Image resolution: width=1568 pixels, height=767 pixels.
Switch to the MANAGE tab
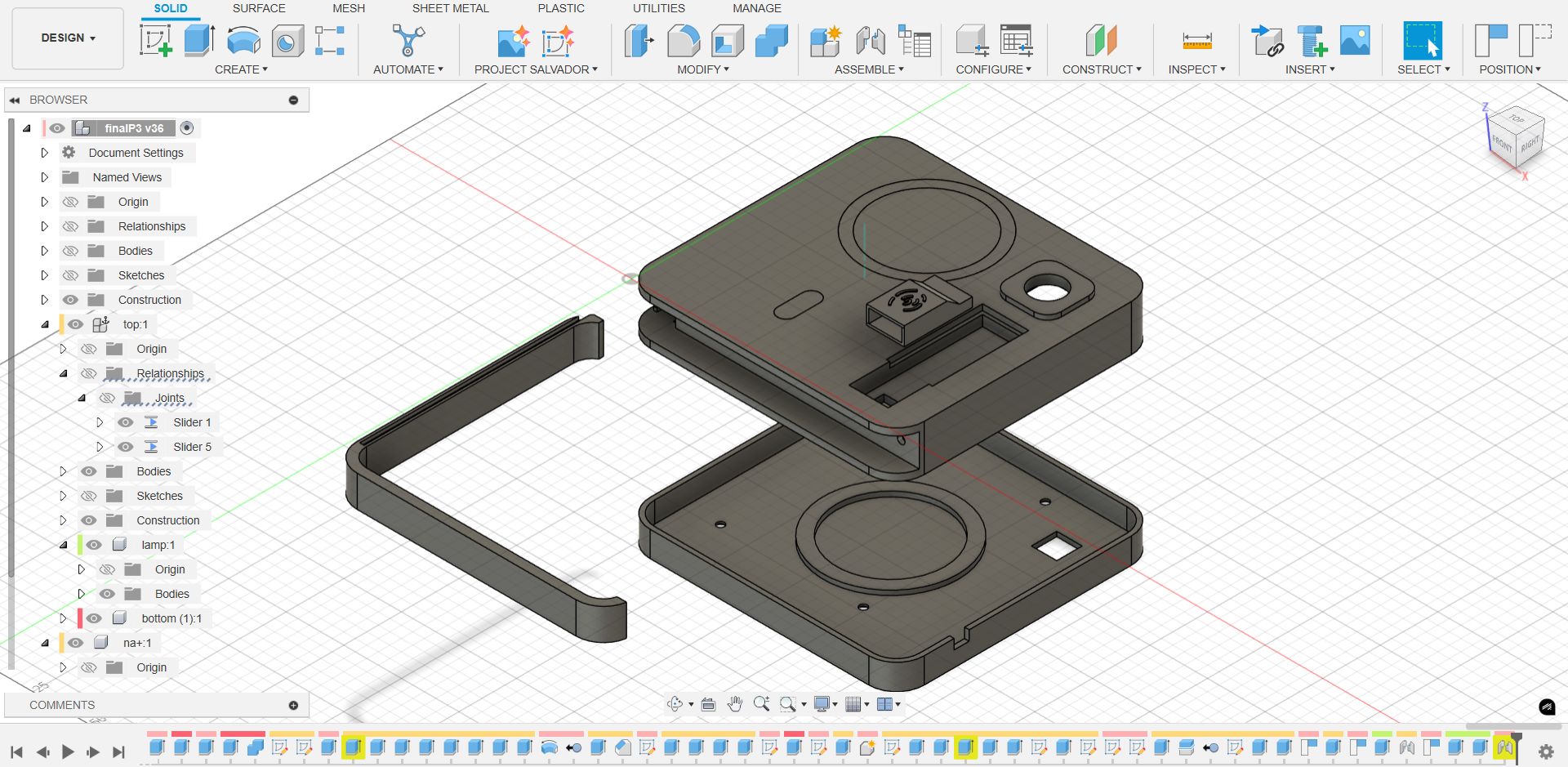(x=757, y=8)
